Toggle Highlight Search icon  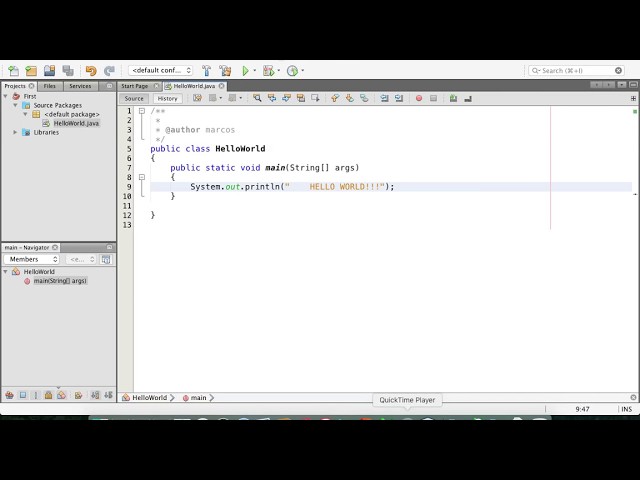pos(301,98)
